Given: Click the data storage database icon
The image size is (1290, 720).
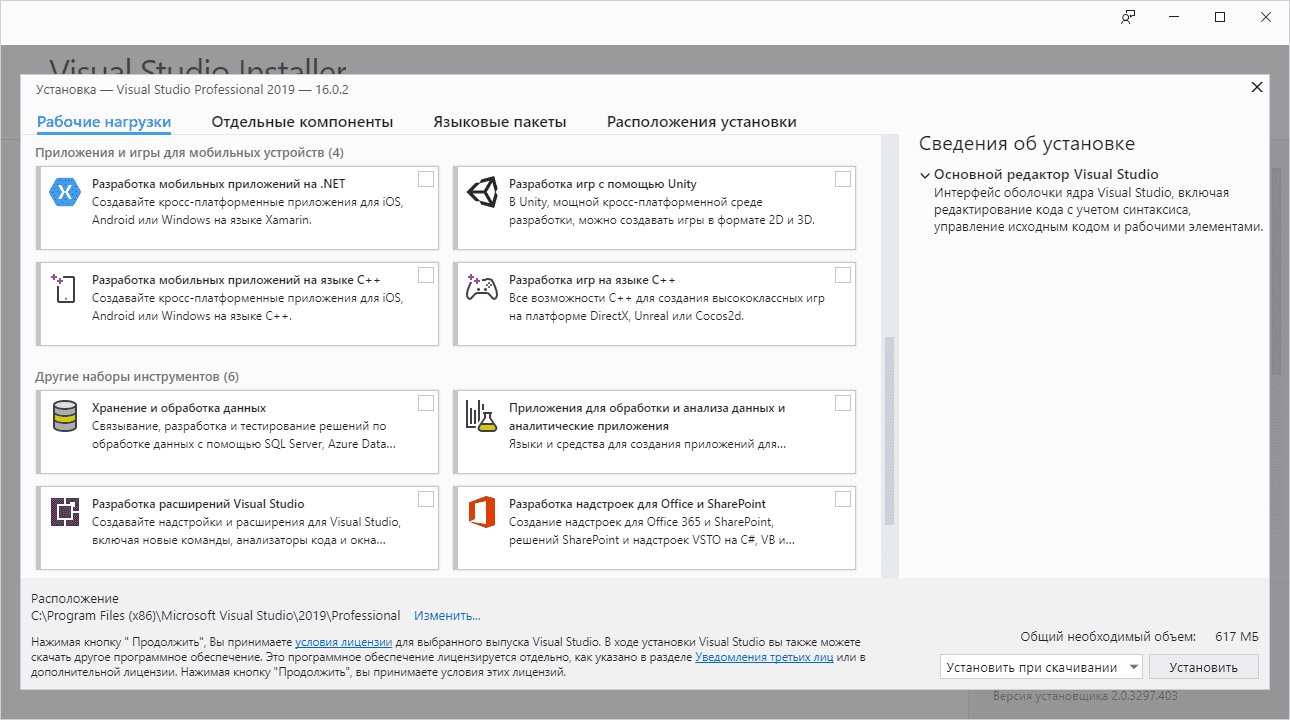Looking at the screenshot, I should click(x=65, y=416).
